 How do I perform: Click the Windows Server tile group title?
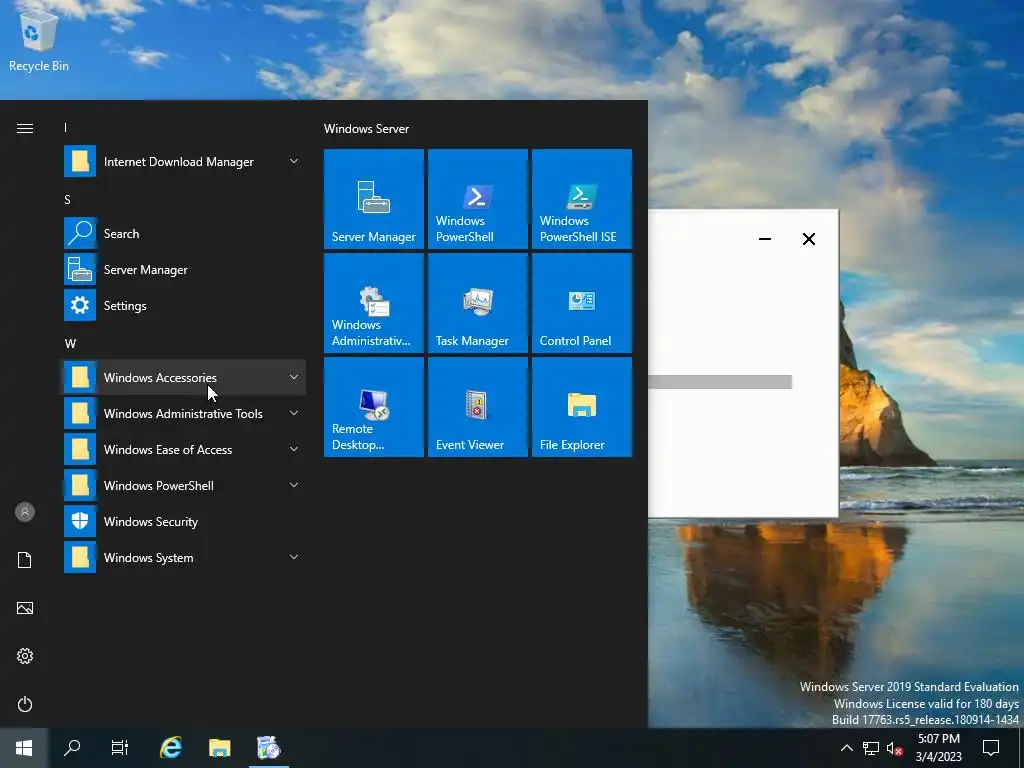point(366,129)
